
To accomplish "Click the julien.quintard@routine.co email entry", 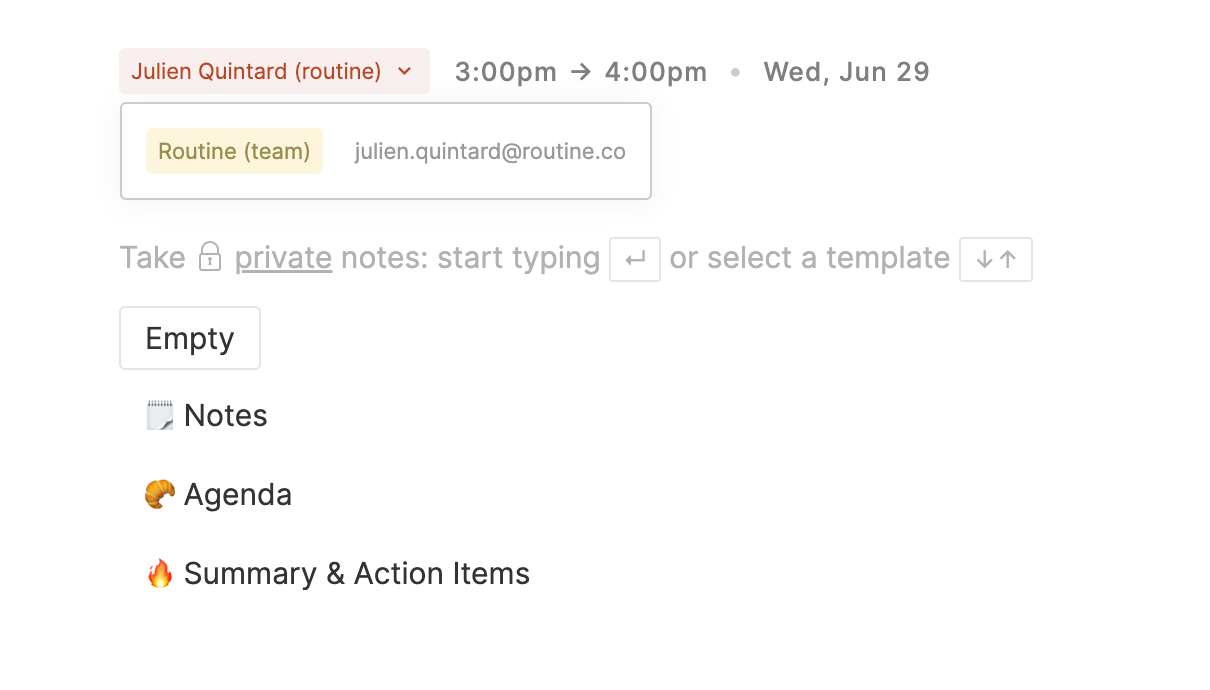I will [490, 151].
